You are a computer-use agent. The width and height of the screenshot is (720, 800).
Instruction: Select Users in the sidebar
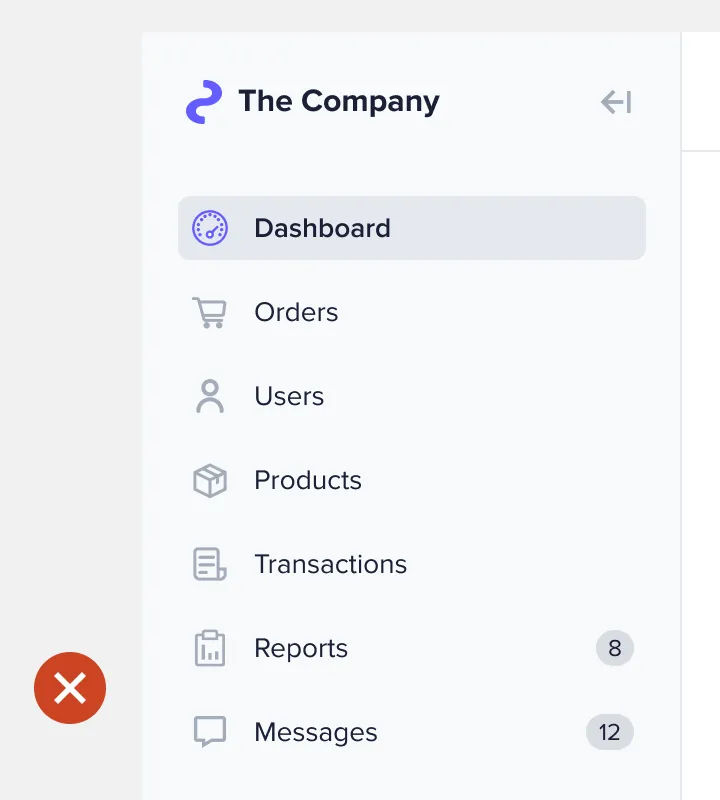289,396
